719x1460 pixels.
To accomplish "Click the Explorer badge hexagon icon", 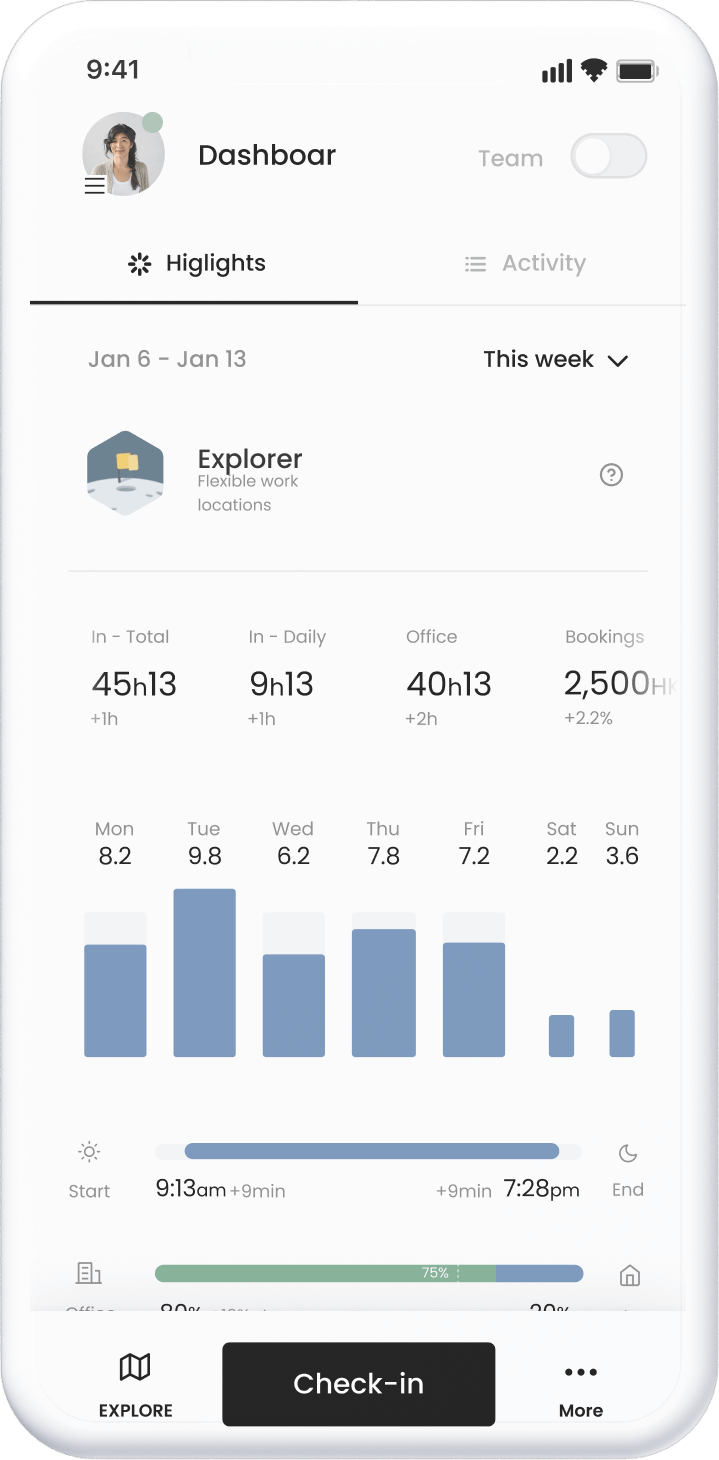I will (x=125, y=473).
